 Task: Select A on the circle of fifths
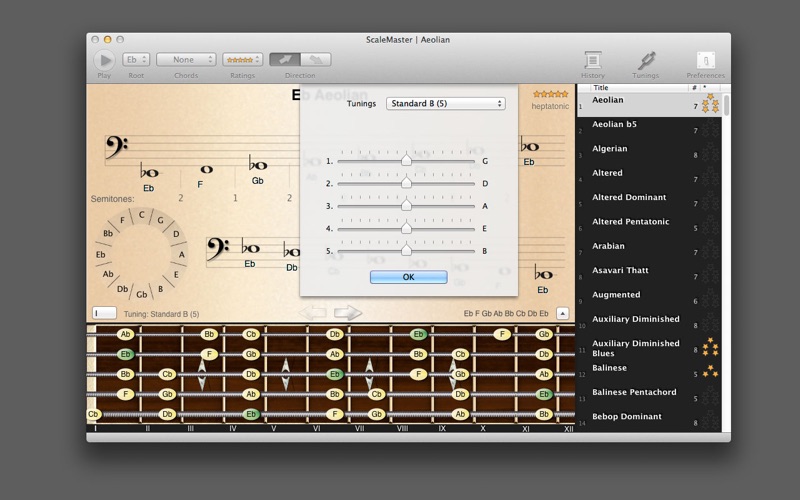point(182,255)
